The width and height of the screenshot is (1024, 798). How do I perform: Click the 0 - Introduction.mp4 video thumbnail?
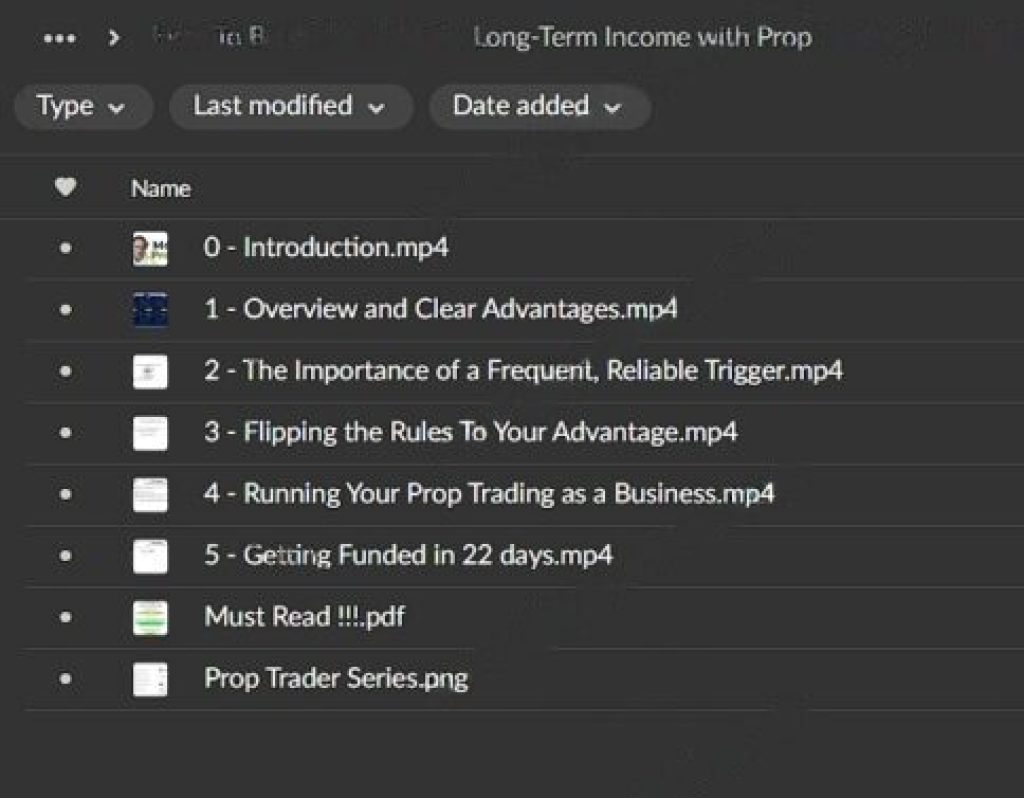coord(150,248)
